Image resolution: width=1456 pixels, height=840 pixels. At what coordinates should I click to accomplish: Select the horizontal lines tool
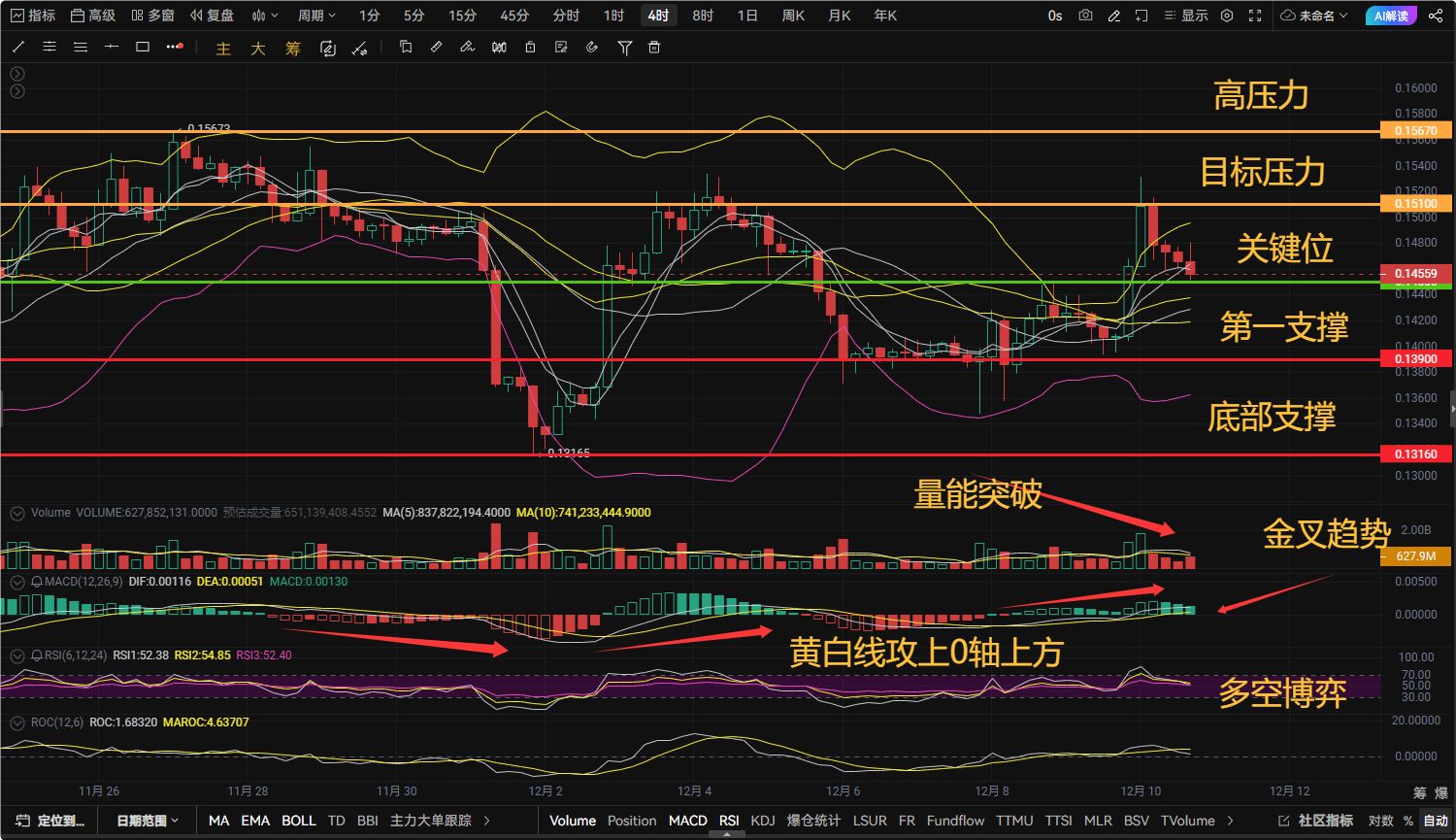(x=81, y=47)
